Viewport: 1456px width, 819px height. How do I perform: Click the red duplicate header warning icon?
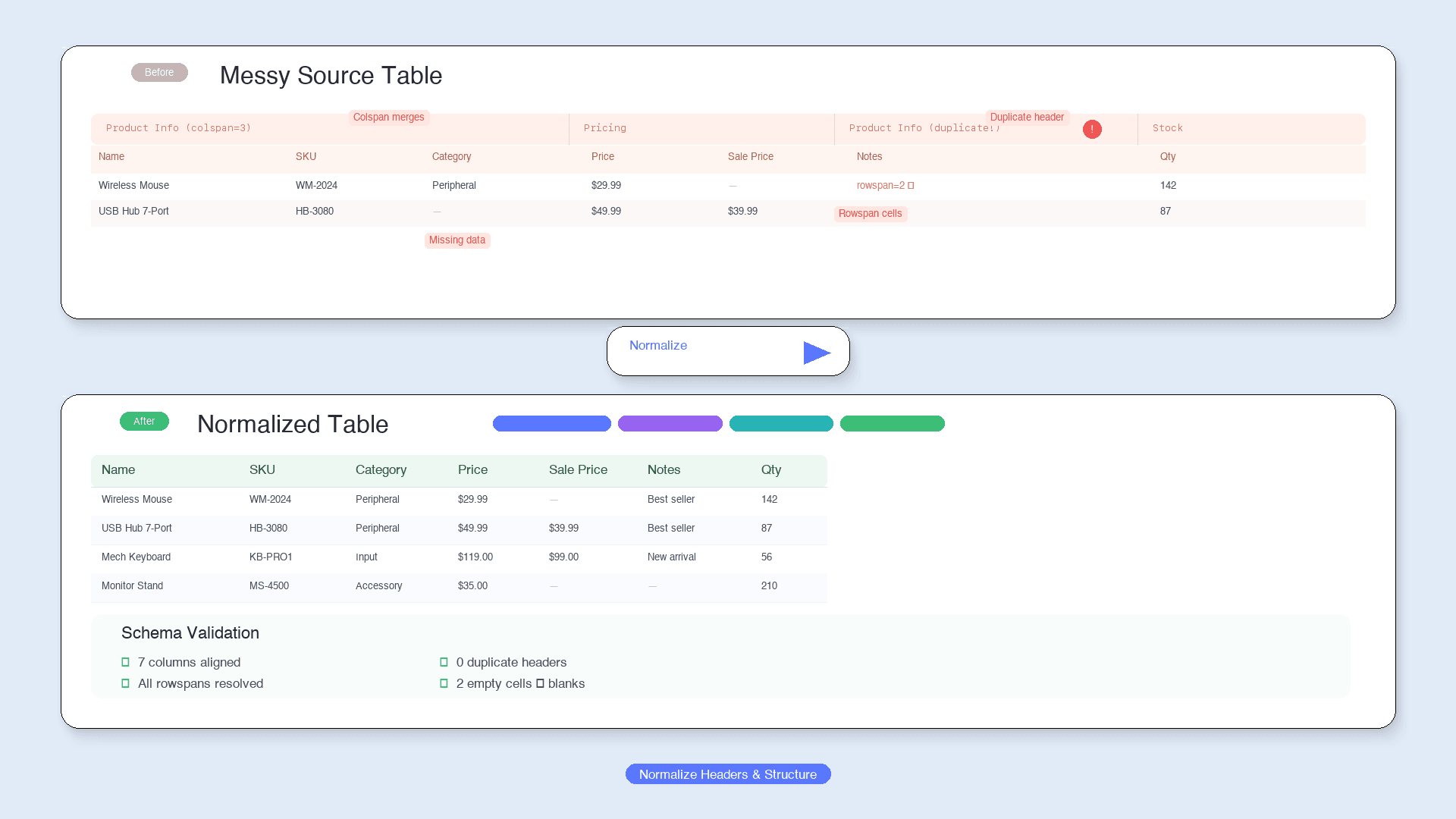tap(1092, 129)
